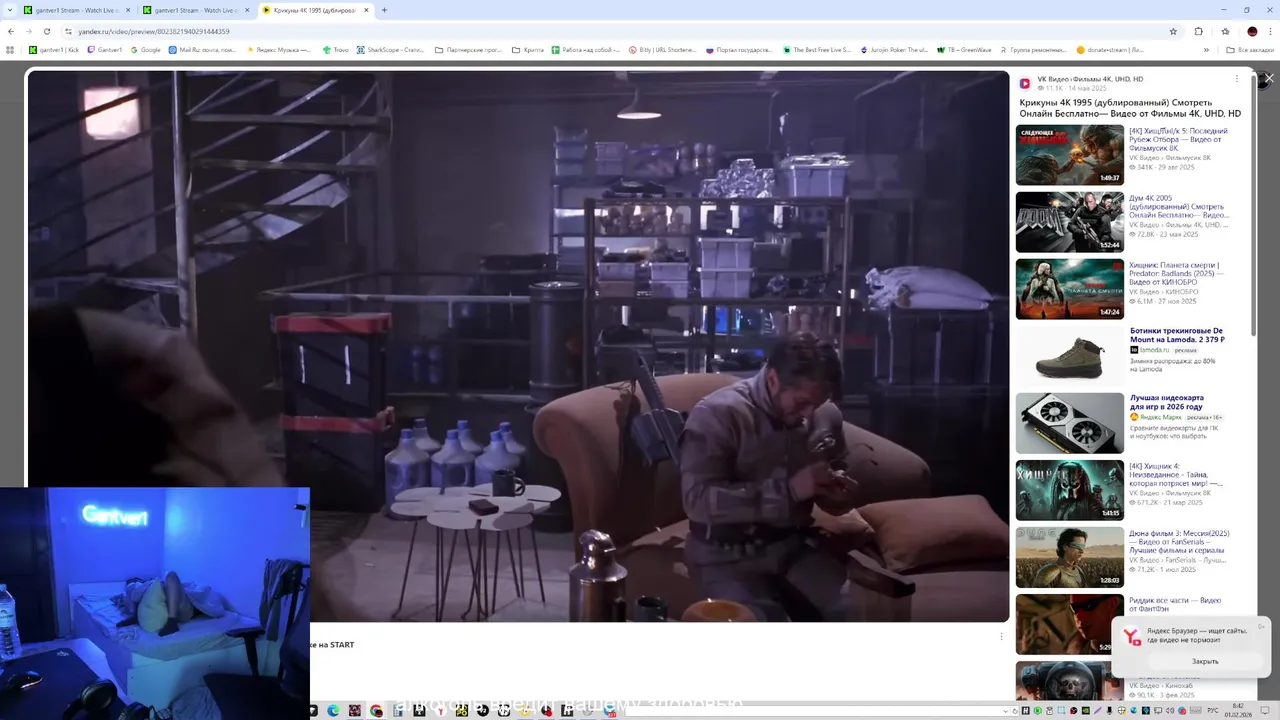Image resolution: width=1280 pixels, height=720 pixels.
Task: Open Microsoft Edge from the taskbar
Action: pyautogui.click(x=333, y=711)
